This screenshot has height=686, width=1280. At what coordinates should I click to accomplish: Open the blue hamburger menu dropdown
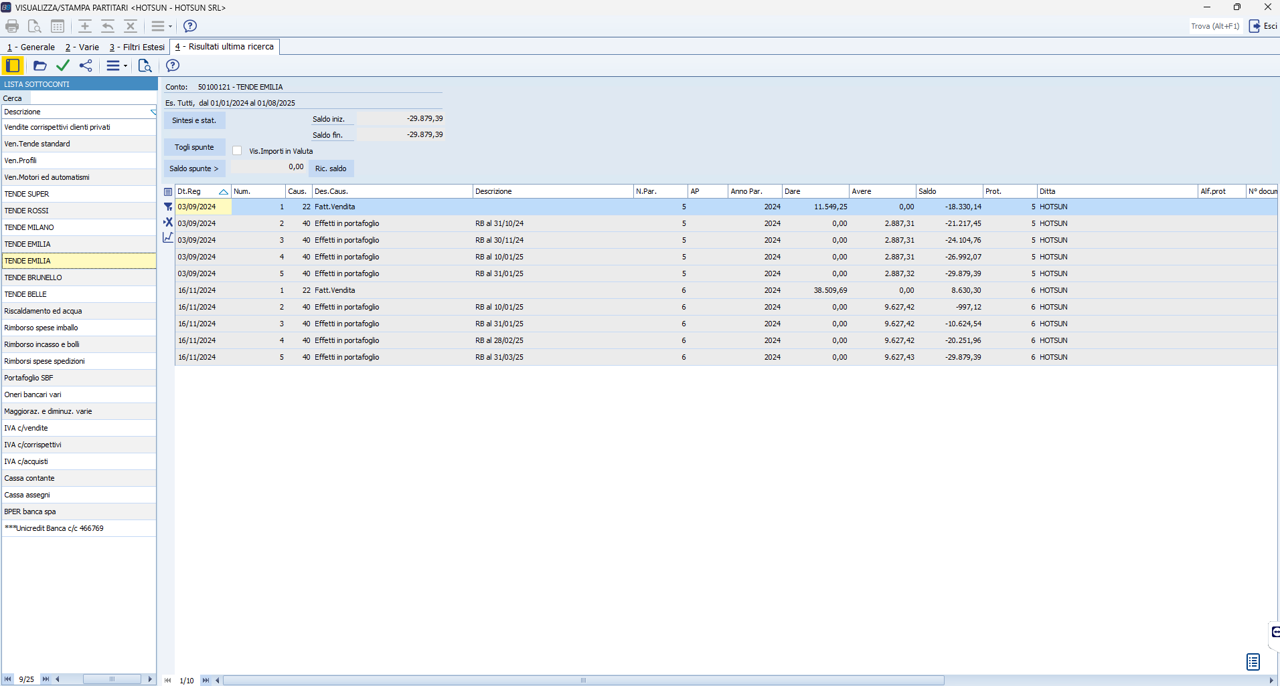116,66
